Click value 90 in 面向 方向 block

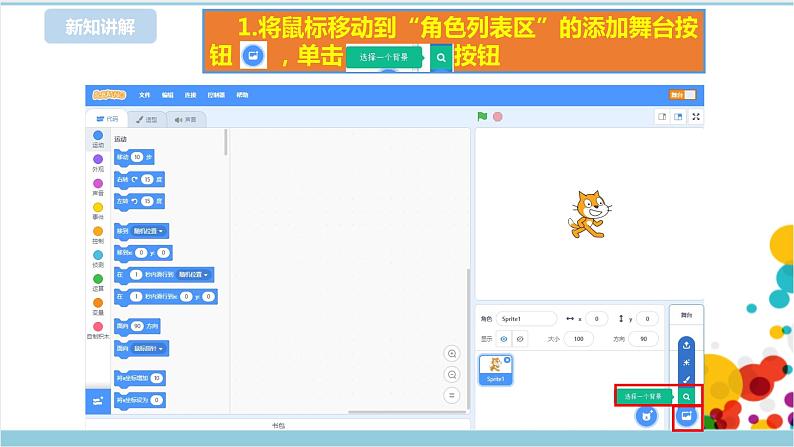pyautogui.click(x=137, y=326)
